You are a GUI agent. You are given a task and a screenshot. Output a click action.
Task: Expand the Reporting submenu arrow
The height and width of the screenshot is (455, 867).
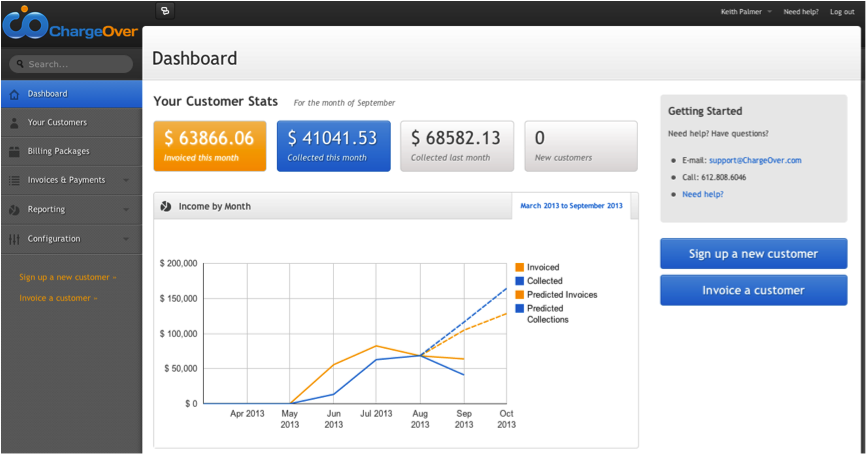click(126, 210)
